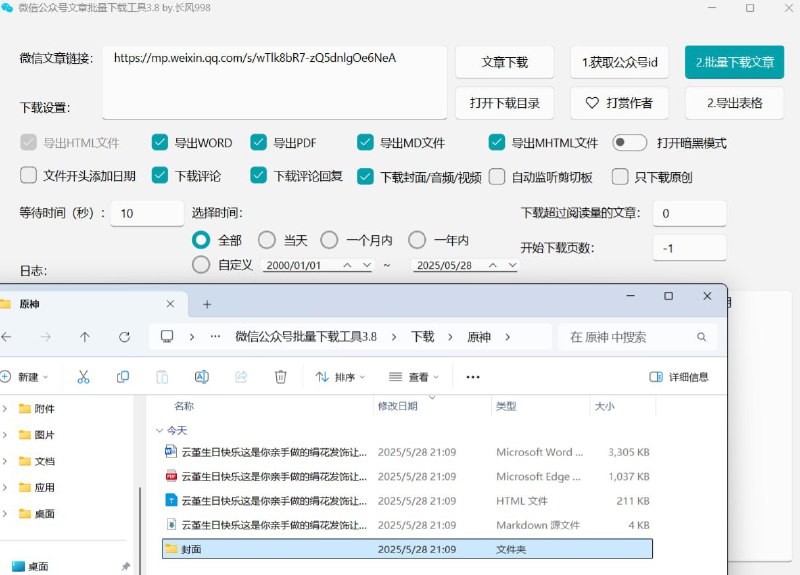
Task: Add a new Explorer tab with plus
Action: [x=207, y=304]
